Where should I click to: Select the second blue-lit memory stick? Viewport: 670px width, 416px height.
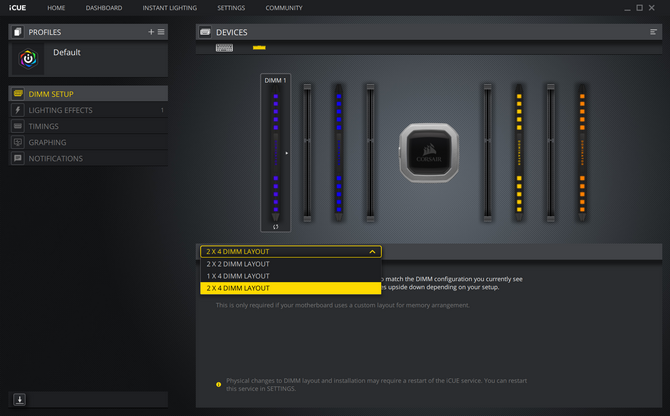[338, 152]
